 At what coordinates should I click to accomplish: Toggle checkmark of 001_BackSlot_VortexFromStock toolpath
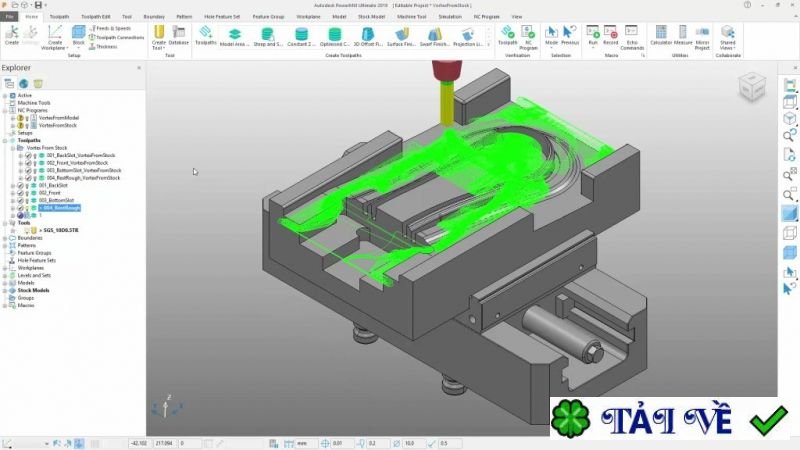[x=28, y=156]
